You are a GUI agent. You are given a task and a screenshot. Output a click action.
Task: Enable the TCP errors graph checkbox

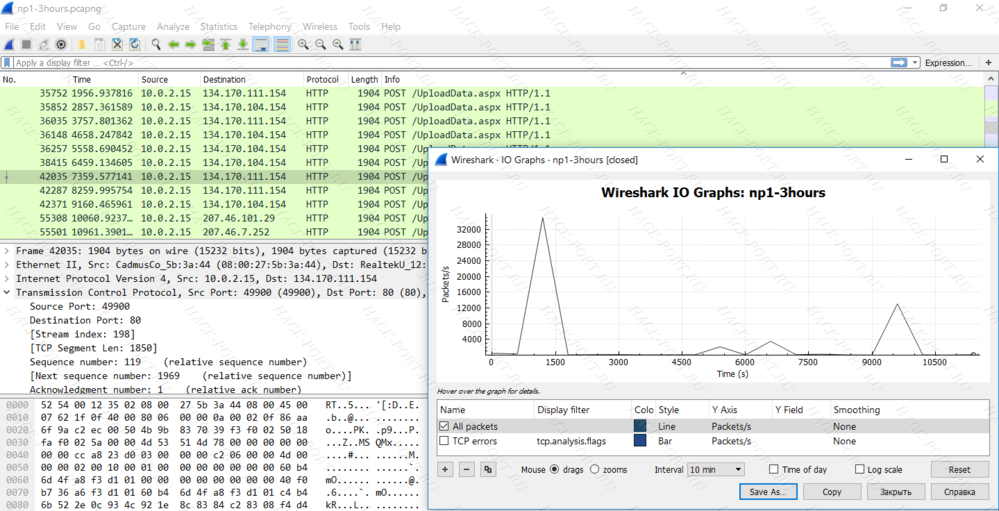[445, 441]
